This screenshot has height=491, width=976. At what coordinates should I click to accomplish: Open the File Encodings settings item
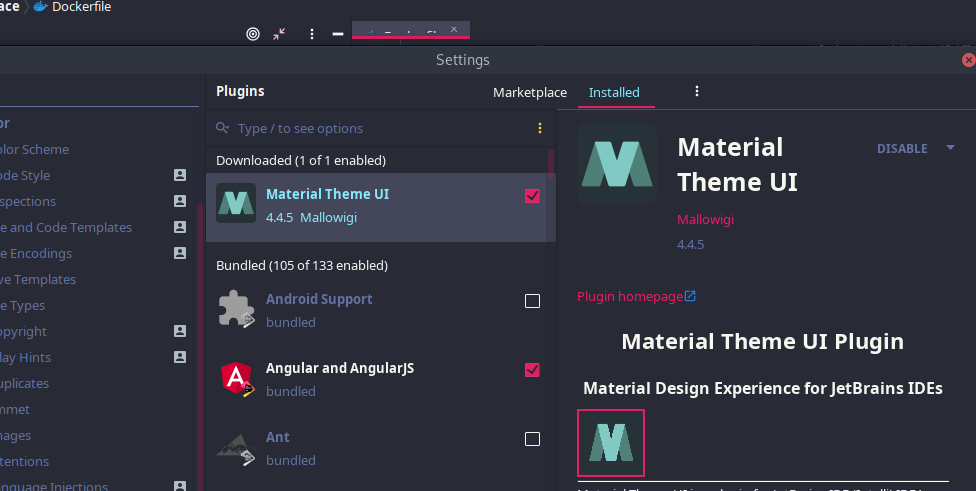(36, 254)
